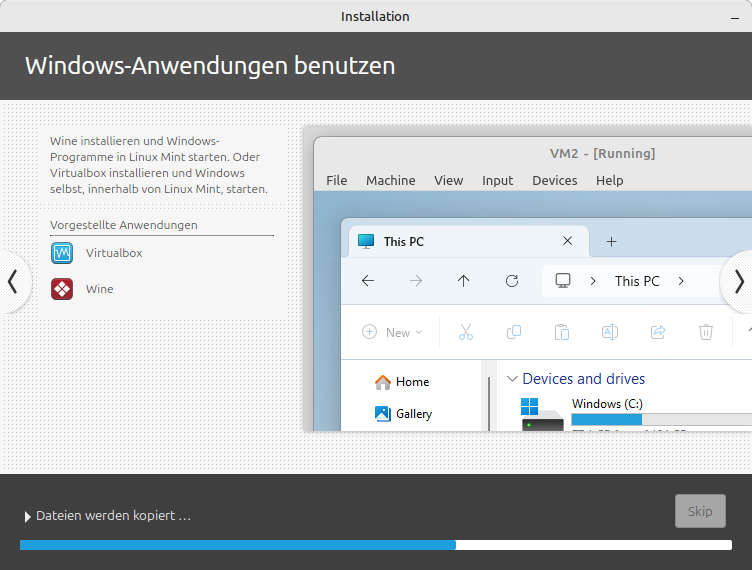The width and height of the screenshot is (752, 570).
Task: Click the Paste clipboard icon
Action: 562,332
